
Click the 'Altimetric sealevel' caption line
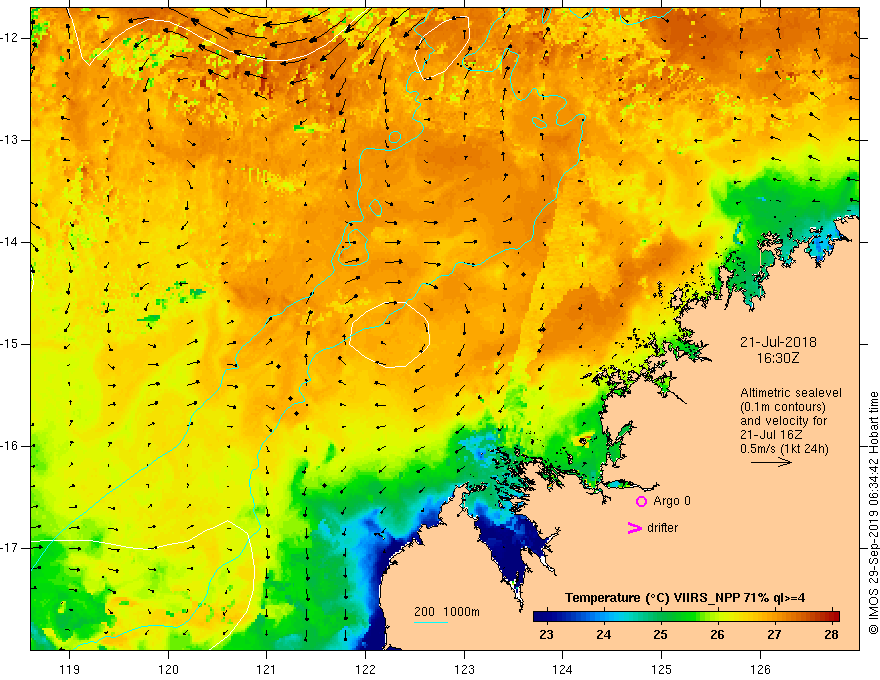(x=791, y=393)
